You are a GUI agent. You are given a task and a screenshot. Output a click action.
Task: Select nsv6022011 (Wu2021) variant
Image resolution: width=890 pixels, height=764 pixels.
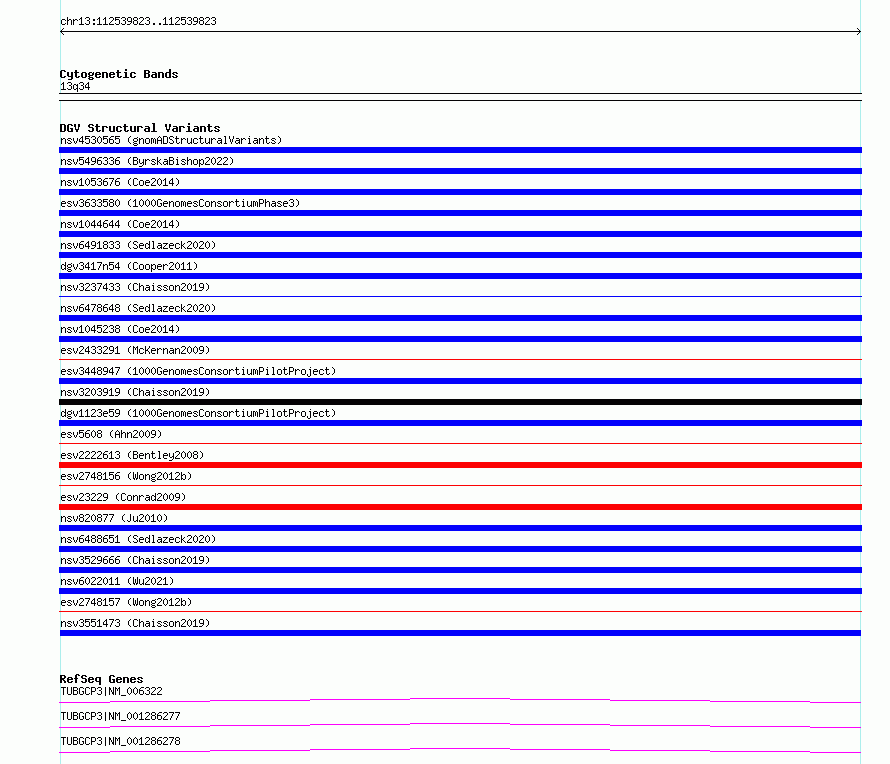117,581
